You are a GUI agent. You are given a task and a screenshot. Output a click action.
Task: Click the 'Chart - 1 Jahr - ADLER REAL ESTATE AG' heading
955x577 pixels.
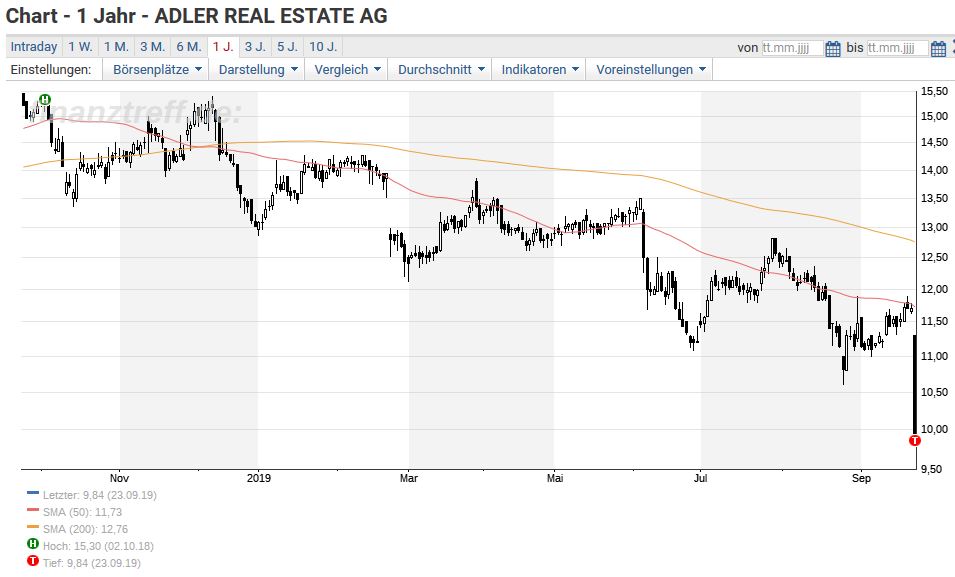pyautogui.click(x=197, y=16)
